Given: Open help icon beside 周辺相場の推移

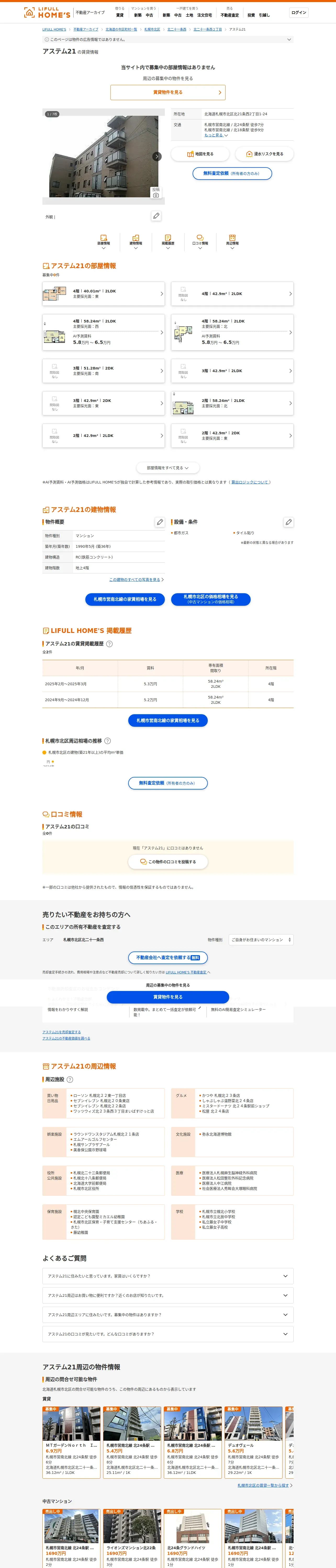Looking at the screenshot, I should (x=107, y=741).
